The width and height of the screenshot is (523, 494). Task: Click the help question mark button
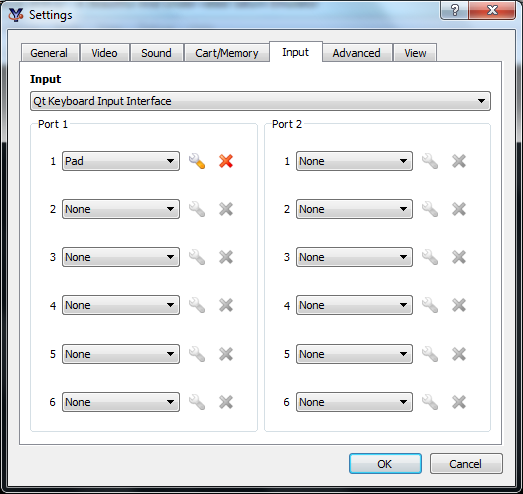(455, 10)
